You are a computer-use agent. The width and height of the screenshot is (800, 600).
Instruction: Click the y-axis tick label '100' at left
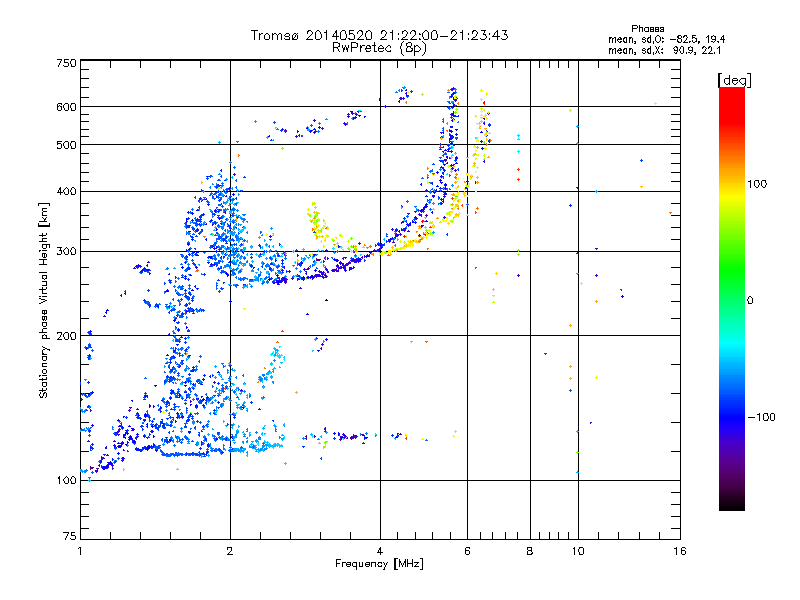[67, 481]
